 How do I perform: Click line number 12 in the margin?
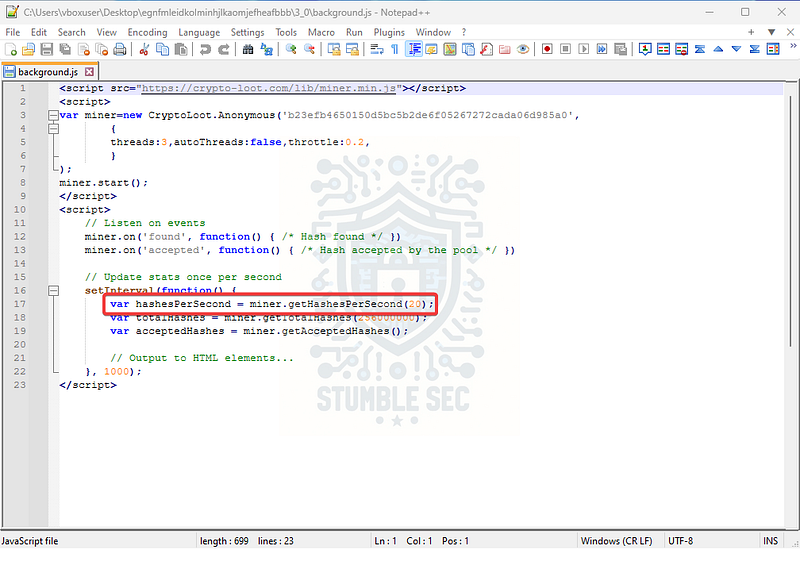pyautogui.click(x=19, y=236)
